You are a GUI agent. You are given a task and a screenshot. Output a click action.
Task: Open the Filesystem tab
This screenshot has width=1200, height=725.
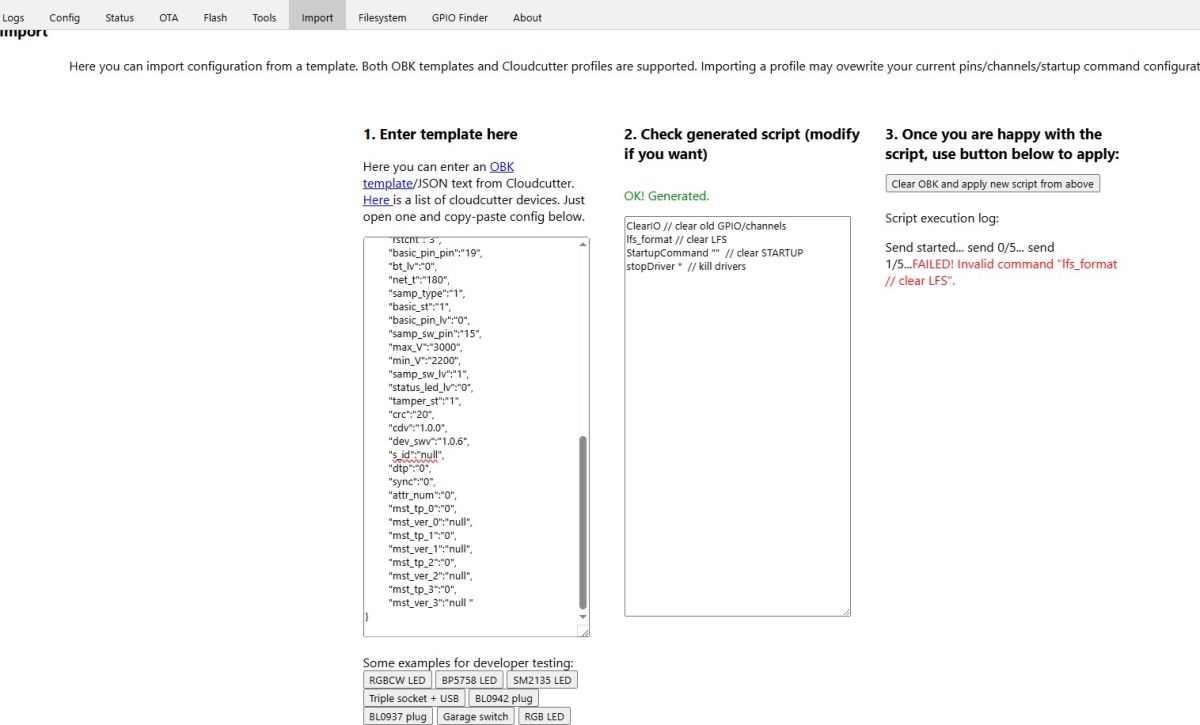coord(383,17)
